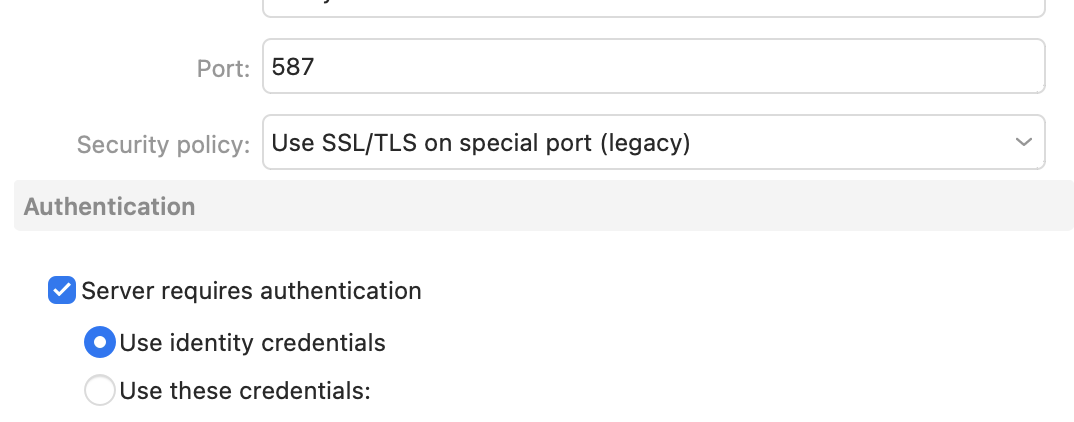This screenshot has width=1074, height=422.
Task: Click the 'Use these credentials:' label text
Action: pos(245,390)
